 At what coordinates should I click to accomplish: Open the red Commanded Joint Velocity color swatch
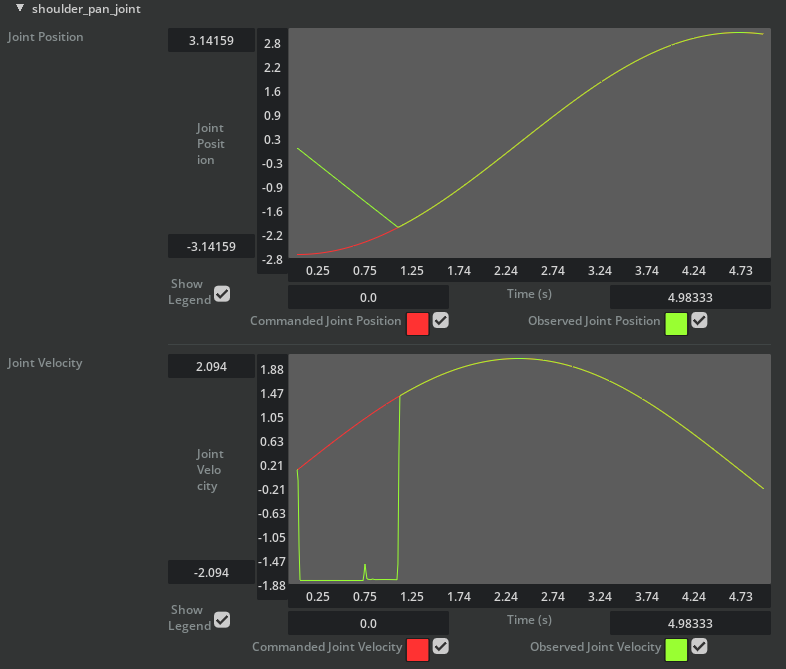point(418,650)
